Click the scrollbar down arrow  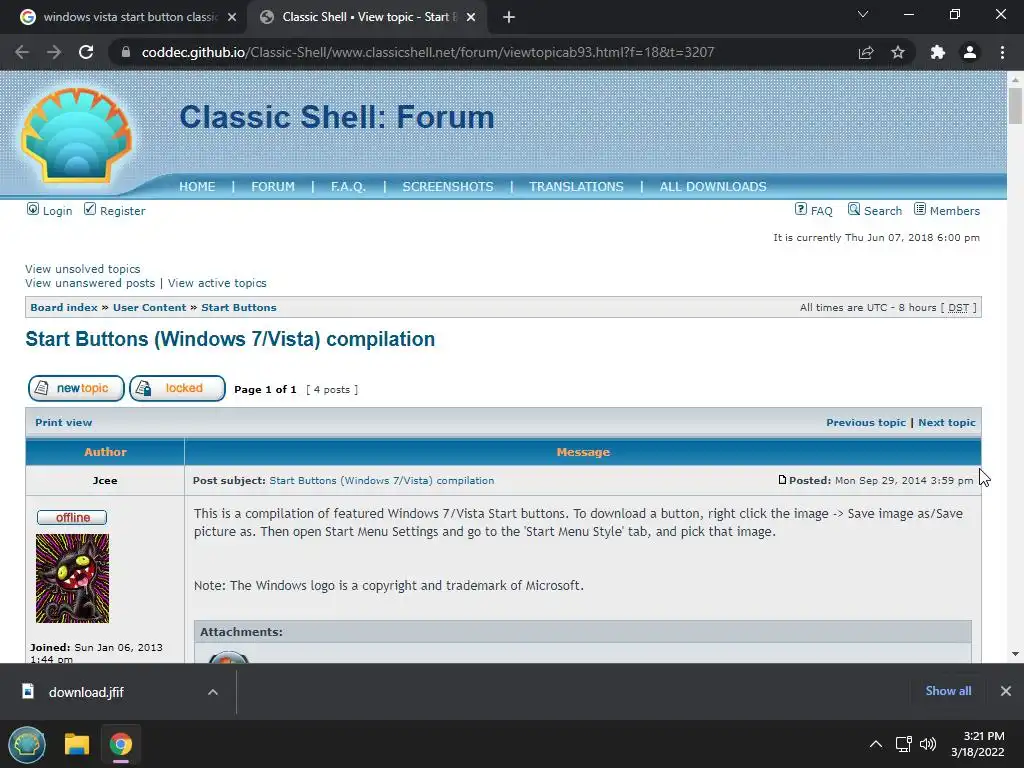point(1015,654)
